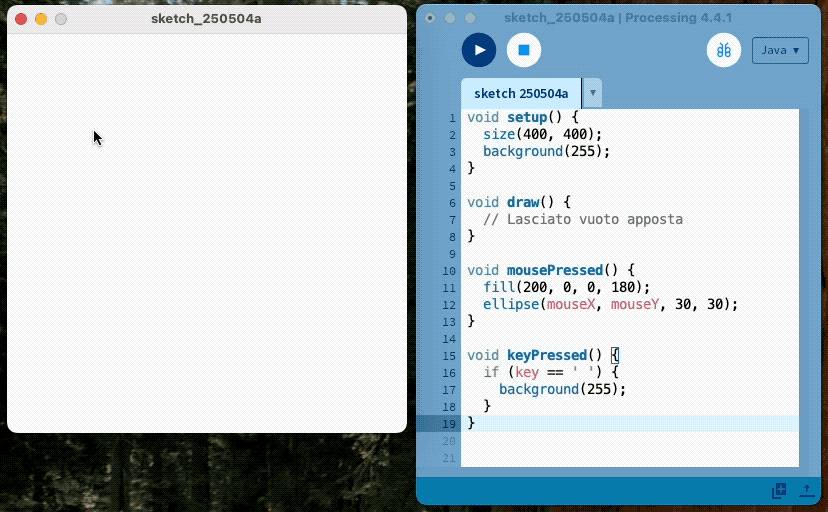Viewport: 828px width, 512px height.
Task: Minimize the sketch preview window
Action: [41, 19]
